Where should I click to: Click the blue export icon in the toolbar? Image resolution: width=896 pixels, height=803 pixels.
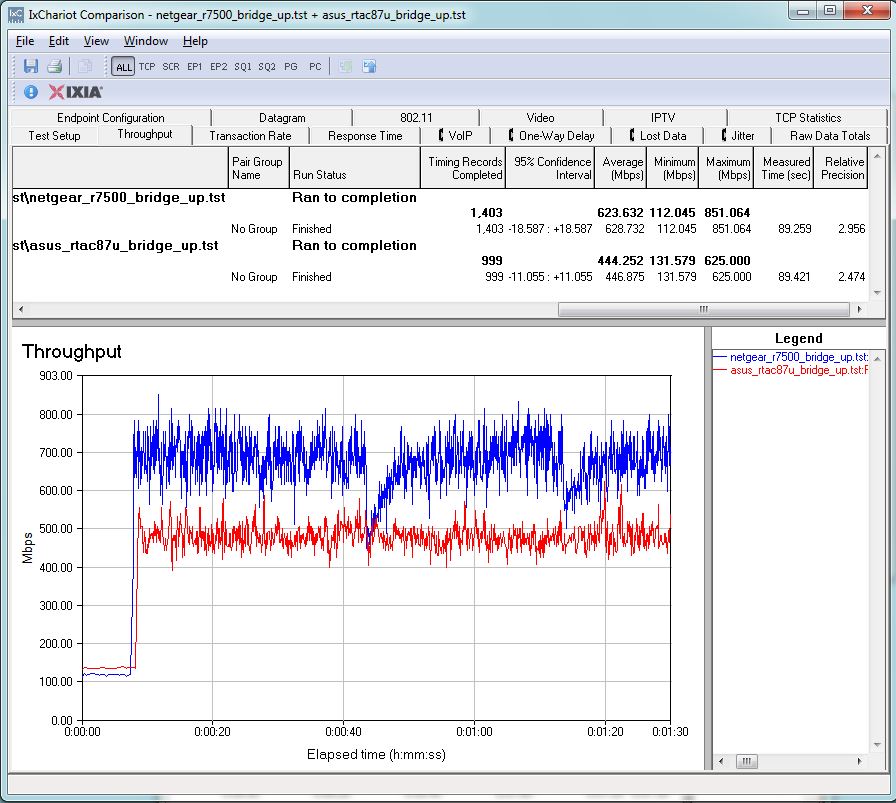point(369,66)
